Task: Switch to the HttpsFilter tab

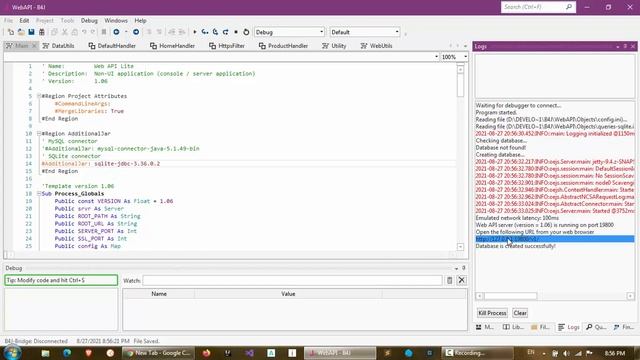Action: (x=227, y=46)
